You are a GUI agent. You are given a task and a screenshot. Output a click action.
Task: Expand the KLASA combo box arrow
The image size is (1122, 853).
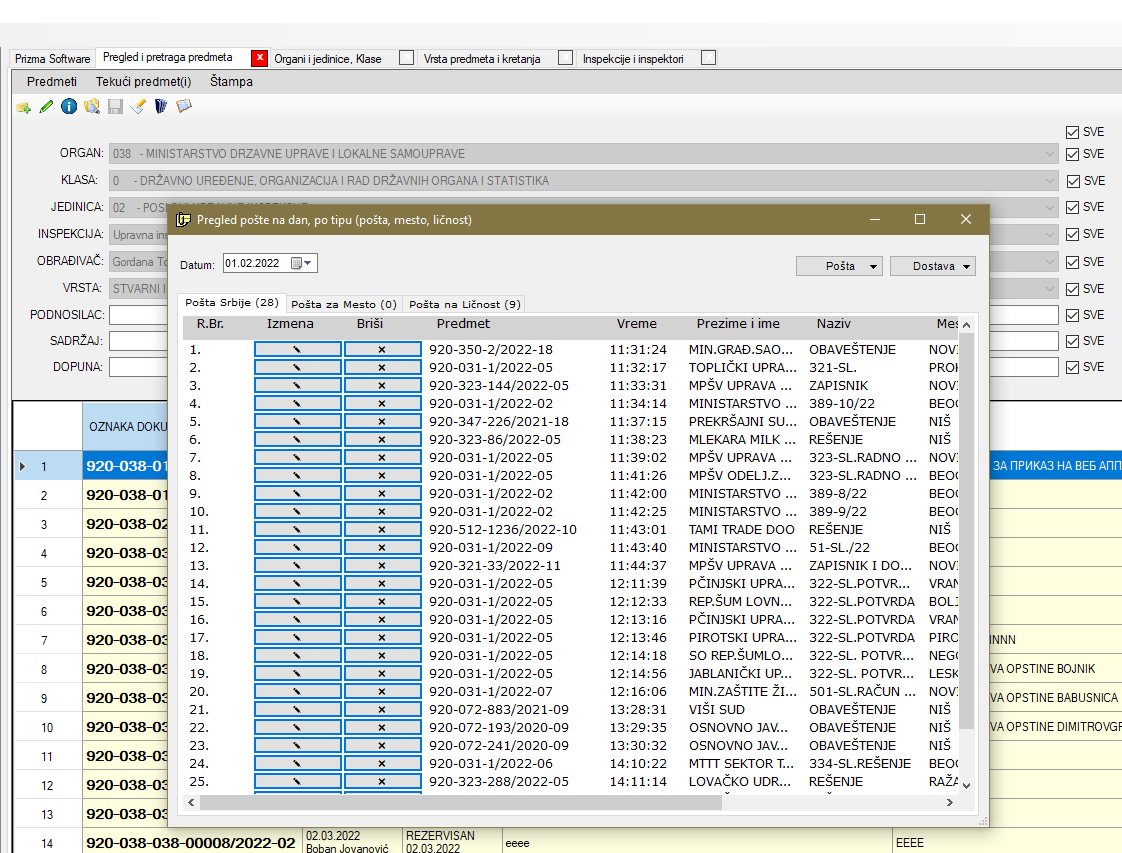tap(1049, 180)
